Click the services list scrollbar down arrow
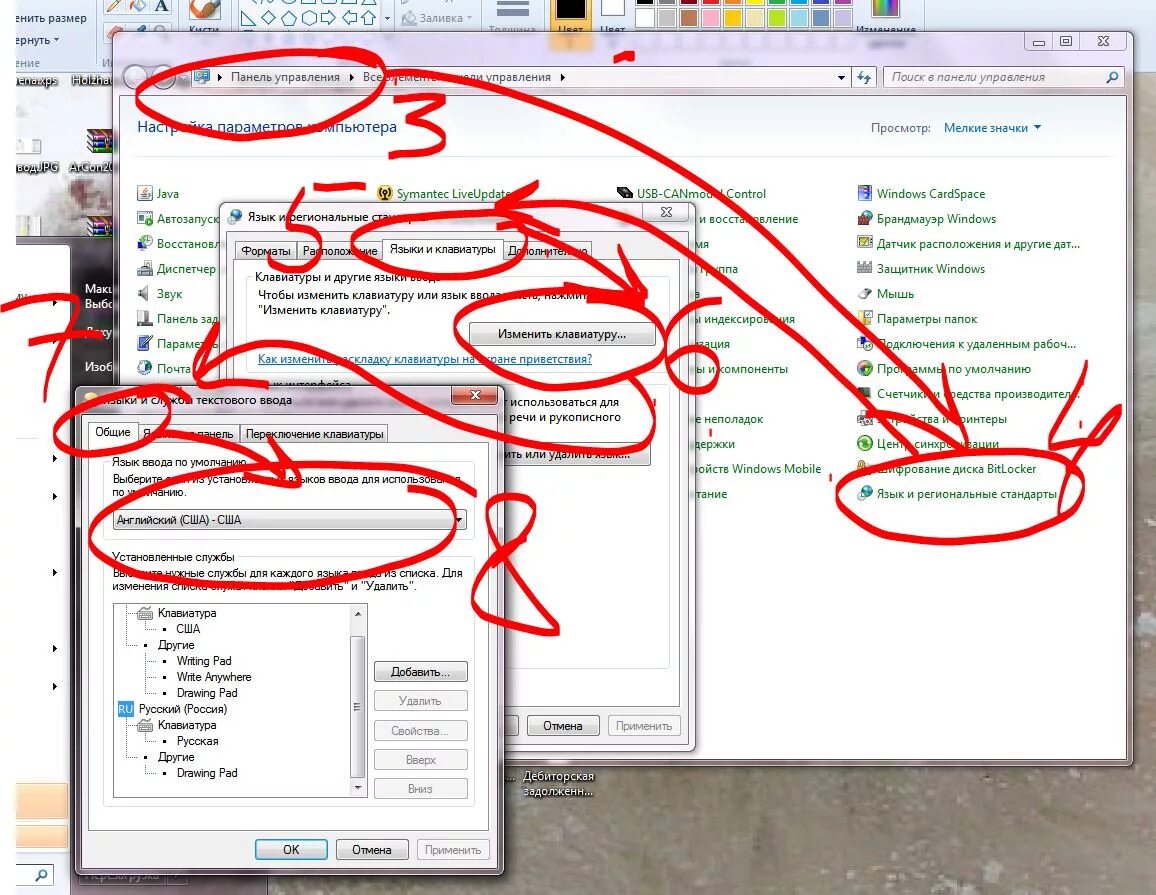 pos(358,788)
